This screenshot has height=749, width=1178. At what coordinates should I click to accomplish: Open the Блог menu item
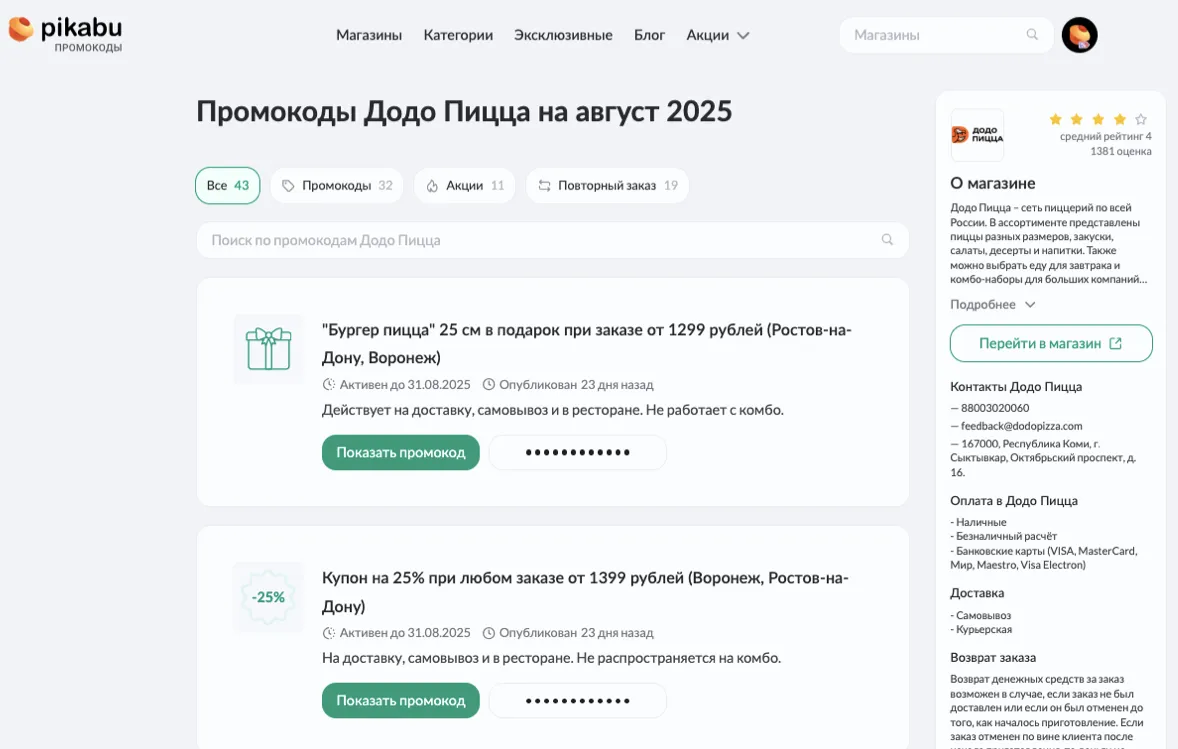(649, 35)
